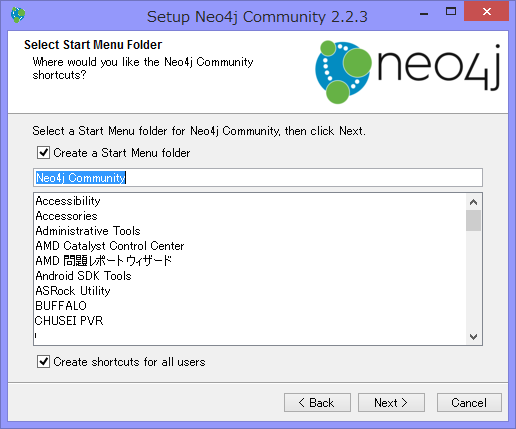Maximize the Setup Neo4j window

point(451,12)
